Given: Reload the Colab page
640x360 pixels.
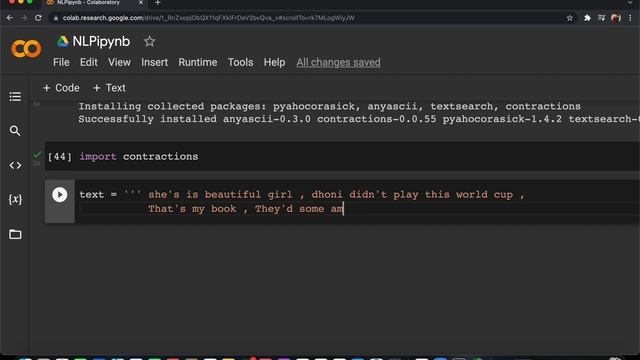Looking at the screenshot, I should [38, 18].
